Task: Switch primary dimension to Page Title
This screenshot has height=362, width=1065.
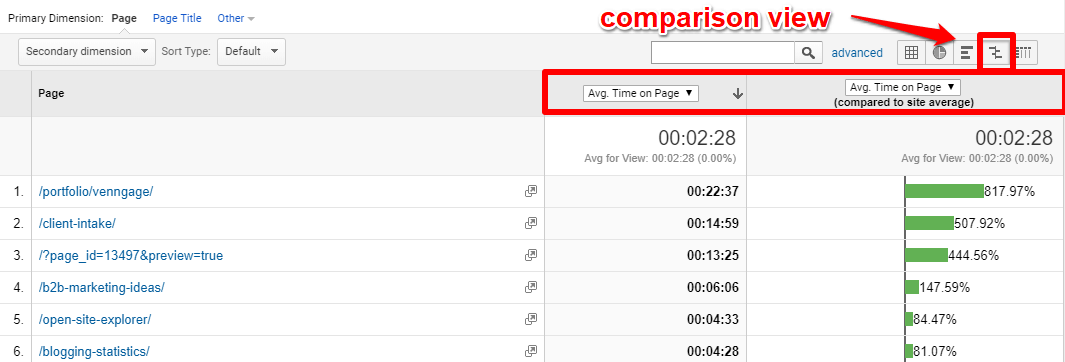Action: click(177, 18)
